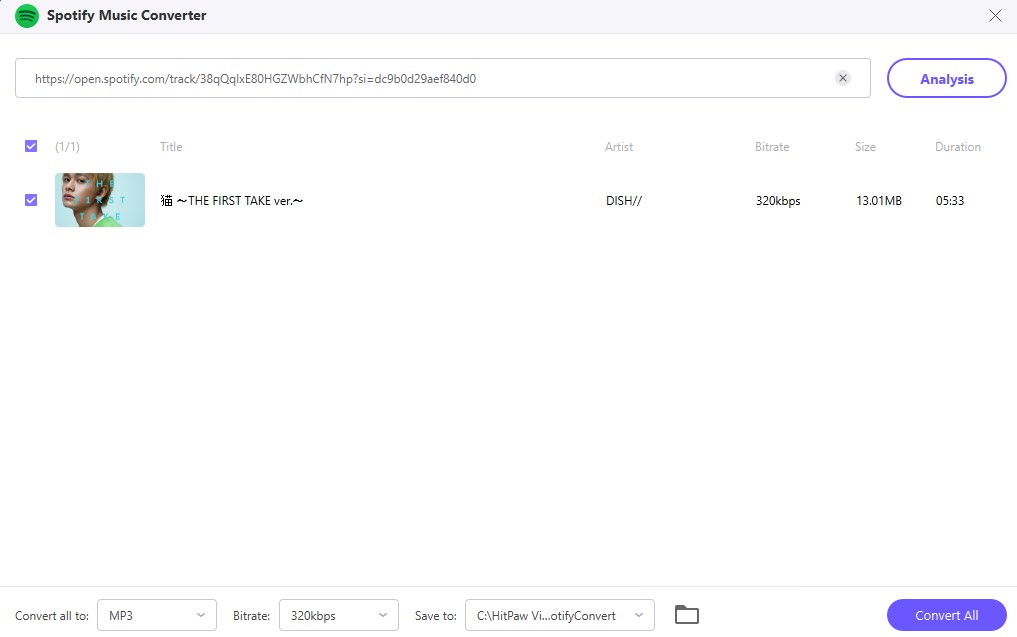Click the Convert All button
Image resolution: width=1017 pixels, height=637 pixels.
click(x=946, y=615)
